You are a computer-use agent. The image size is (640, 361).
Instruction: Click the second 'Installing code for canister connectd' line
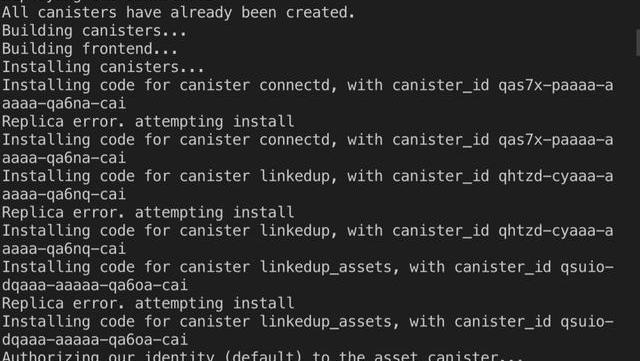307,140
